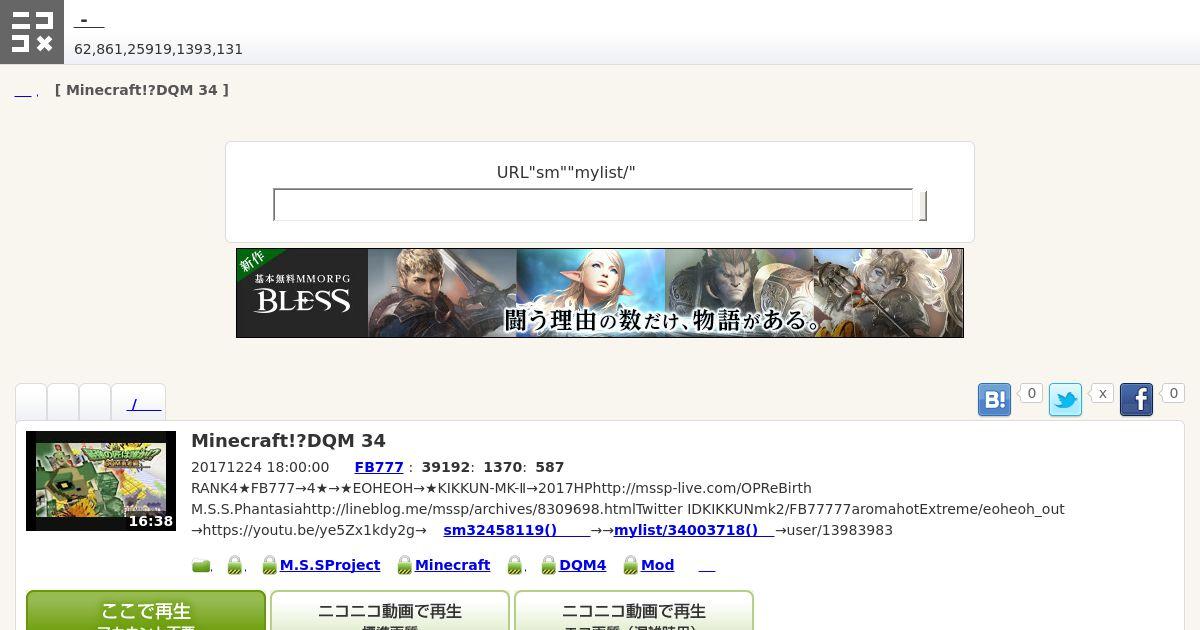Play video here with green ここで再生 button
The width and height of the screenshot is (1200, 630).
[x=146, y=611]
